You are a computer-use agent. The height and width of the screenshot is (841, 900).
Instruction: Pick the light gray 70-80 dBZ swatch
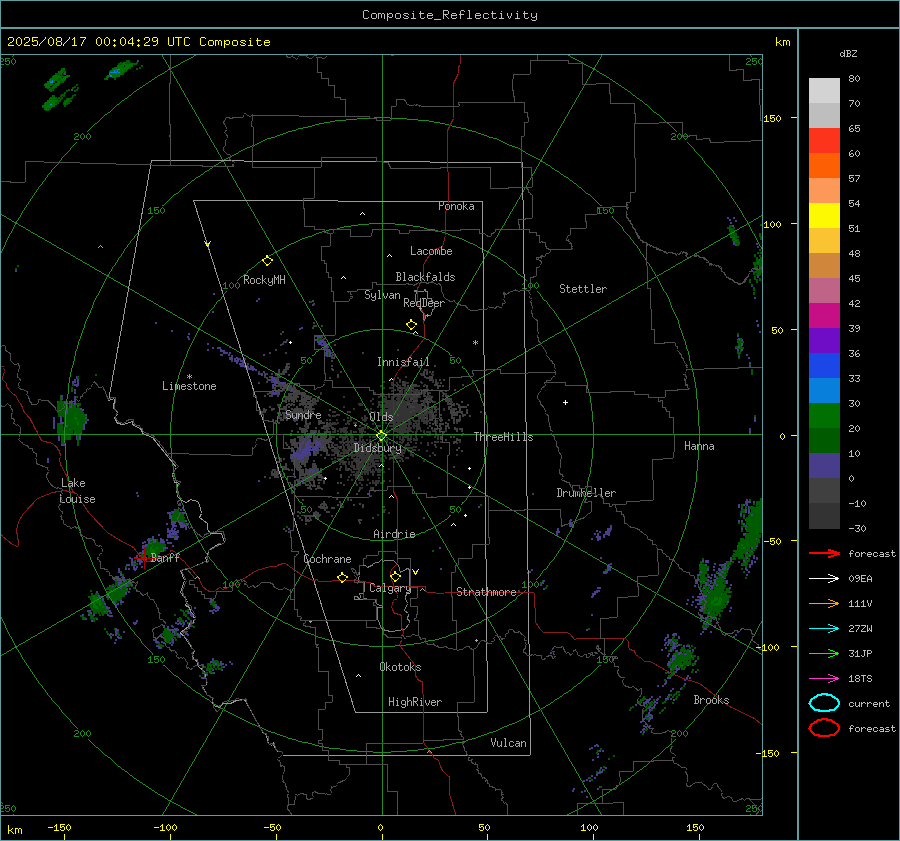tap(824, 91)
